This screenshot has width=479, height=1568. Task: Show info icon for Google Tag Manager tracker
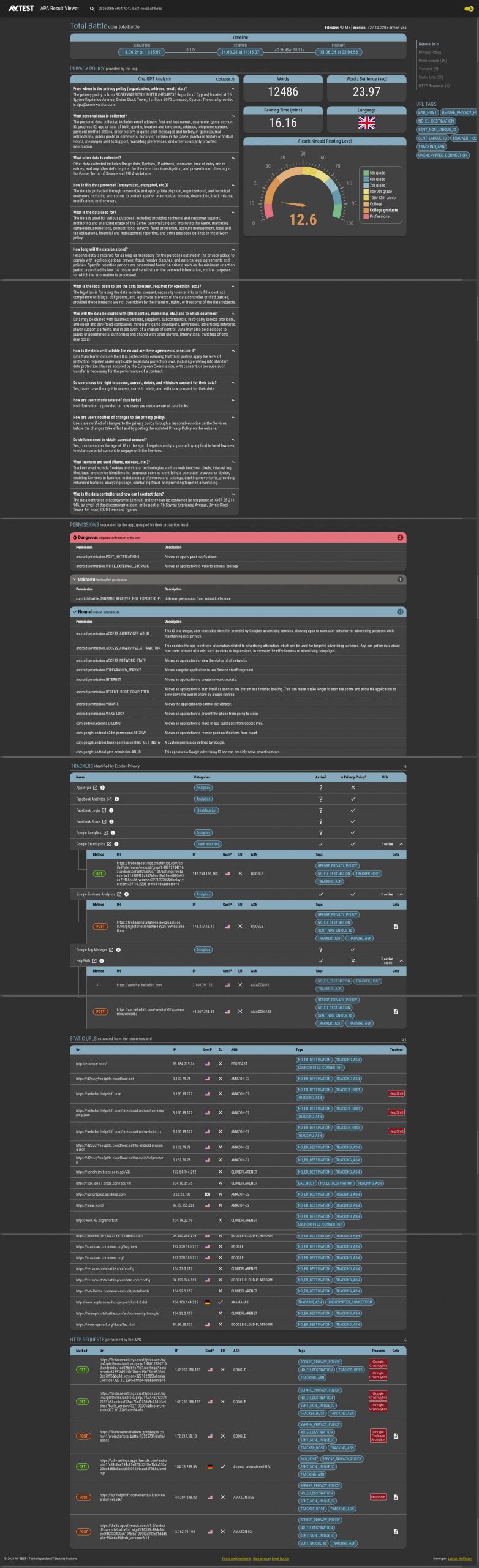pyautogui.click(x=118, y=950)
